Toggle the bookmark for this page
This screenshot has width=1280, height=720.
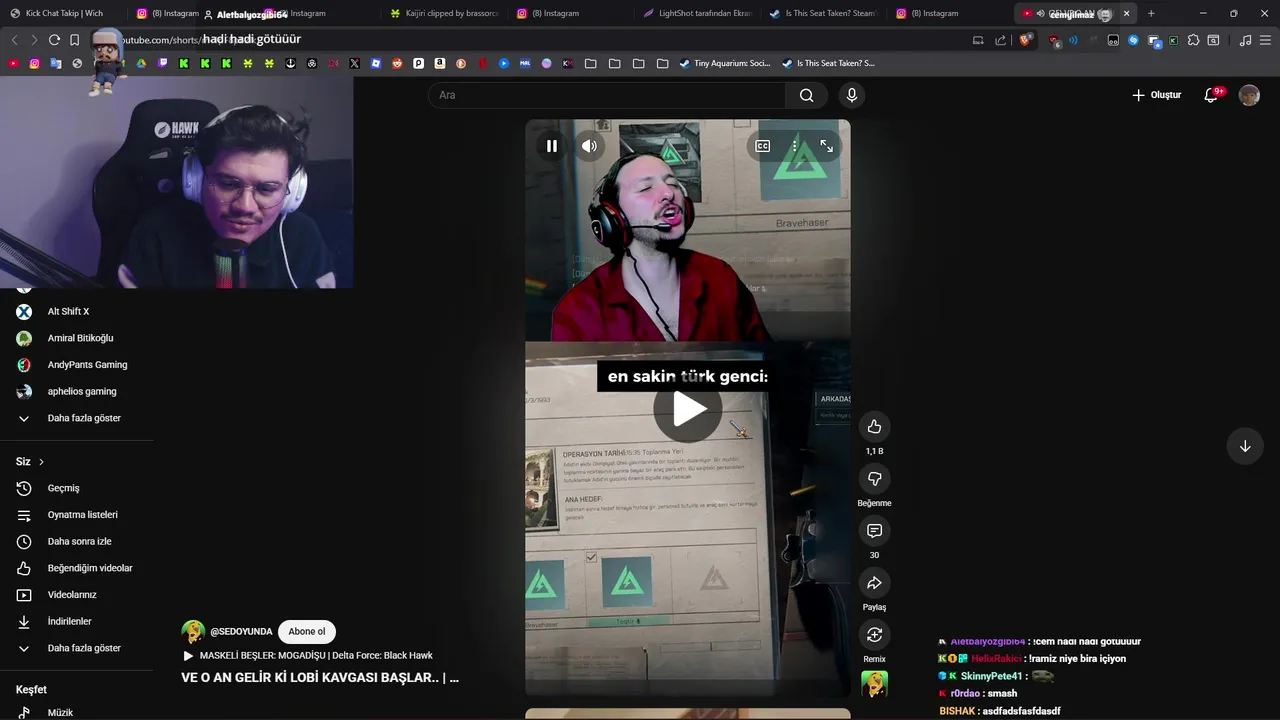click(x=75, y=40)
